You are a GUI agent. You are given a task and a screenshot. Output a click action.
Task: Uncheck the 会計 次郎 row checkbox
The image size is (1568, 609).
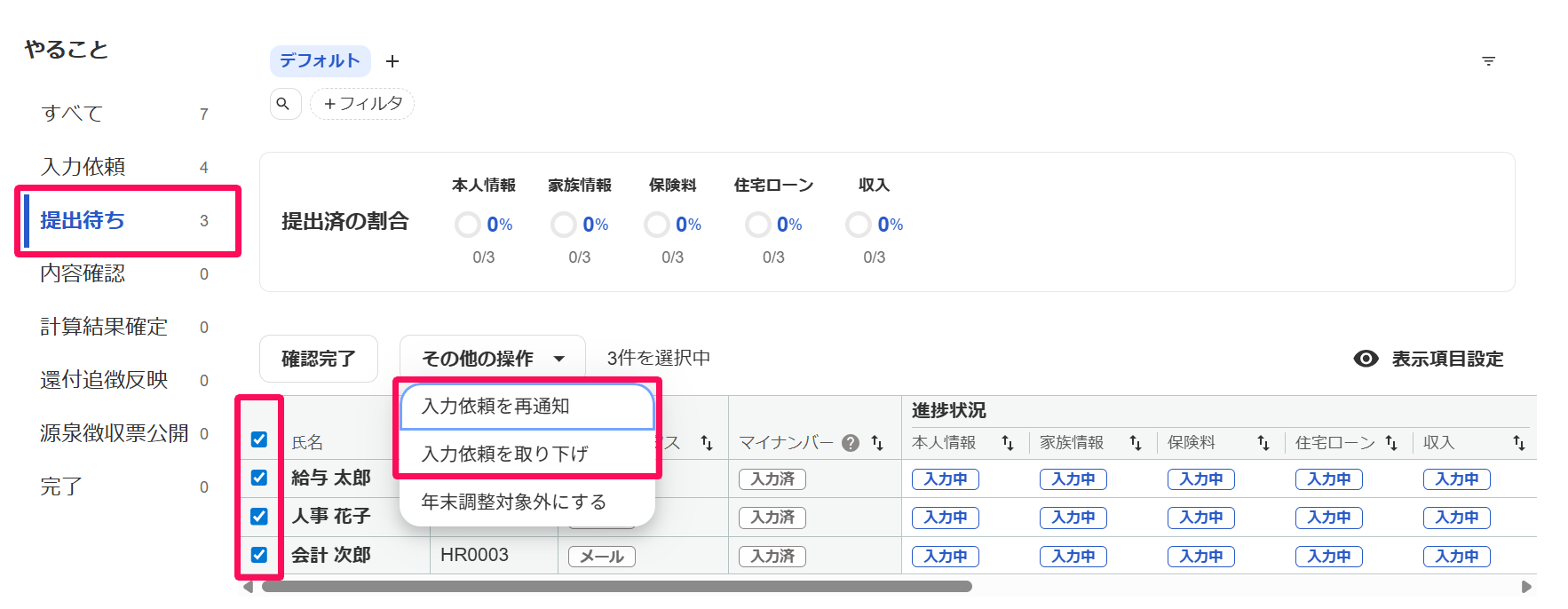coord(259,555)
